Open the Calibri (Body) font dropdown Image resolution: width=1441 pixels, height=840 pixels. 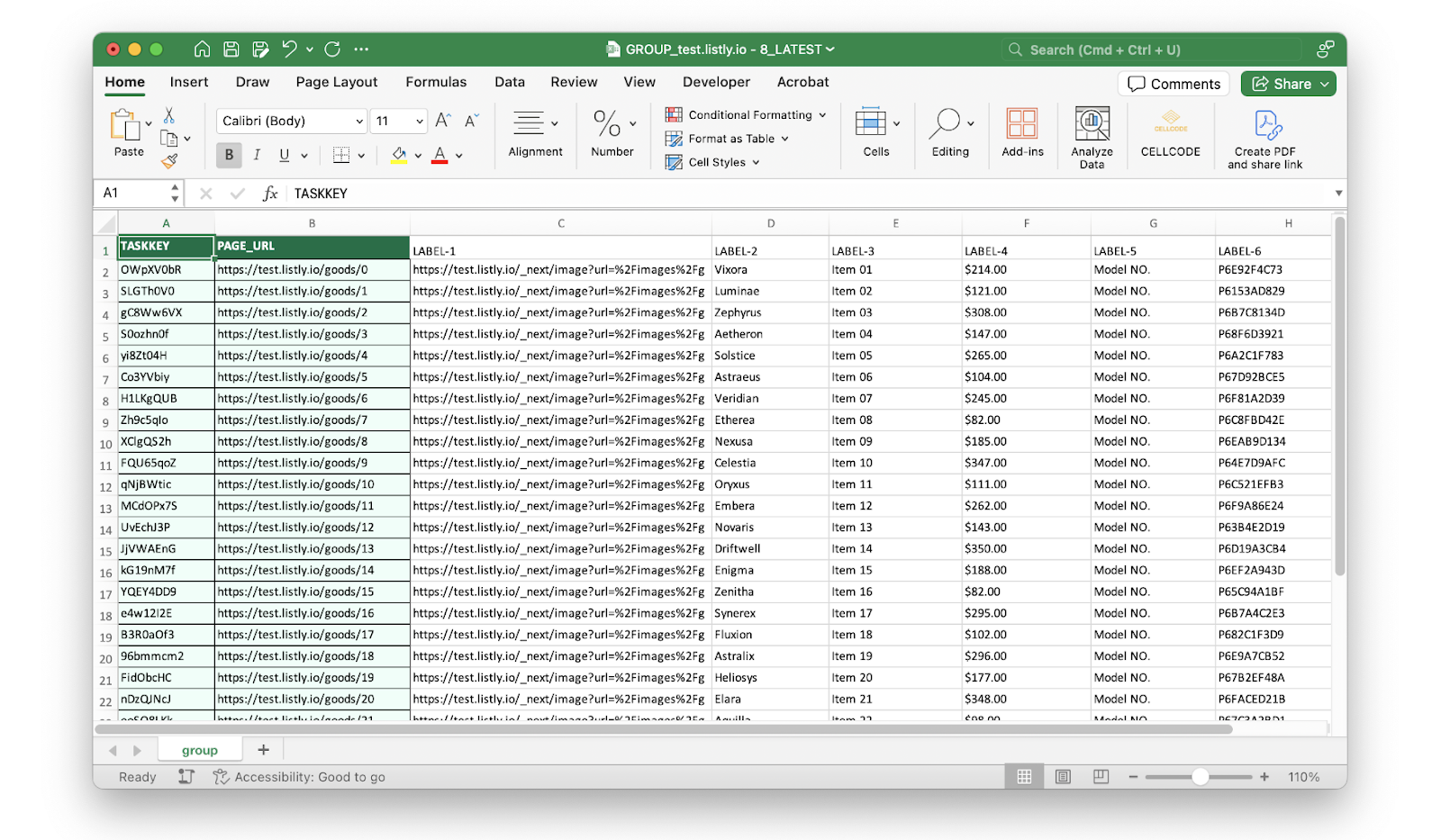[x=291, y=121]
